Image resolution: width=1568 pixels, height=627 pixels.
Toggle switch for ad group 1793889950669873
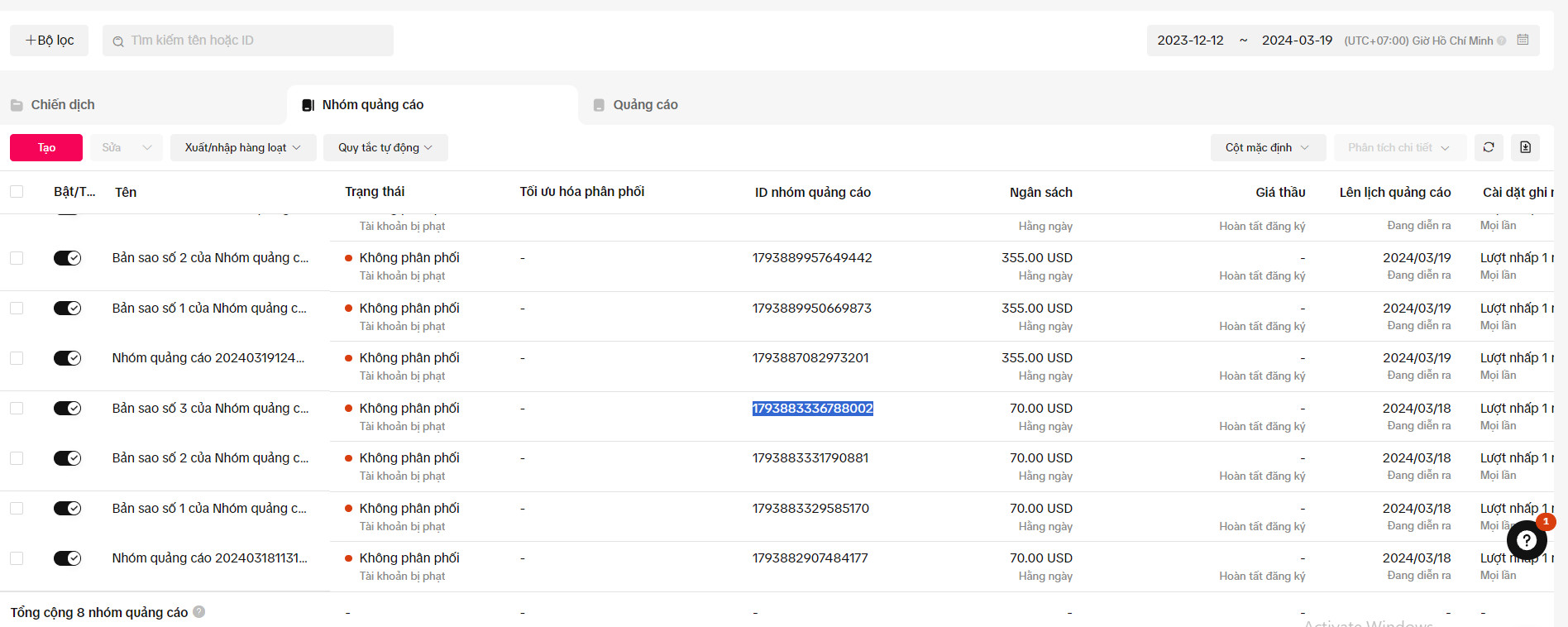67,308
